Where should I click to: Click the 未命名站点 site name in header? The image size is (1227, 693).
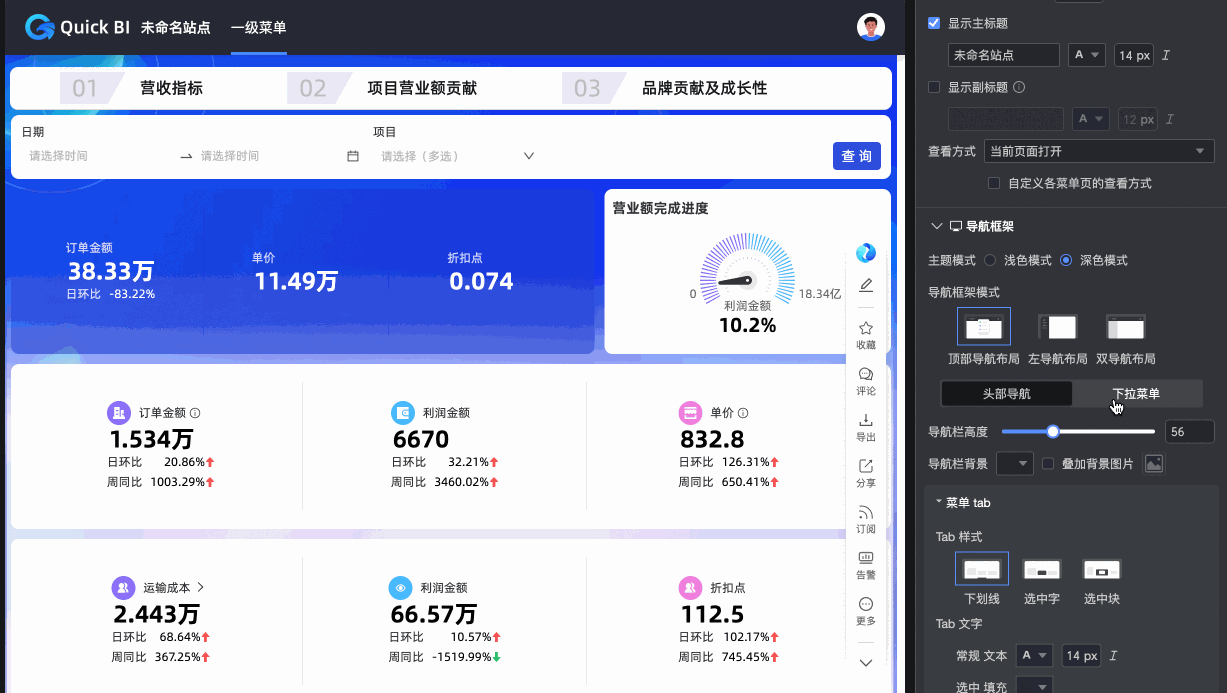[x=176, y=27]
